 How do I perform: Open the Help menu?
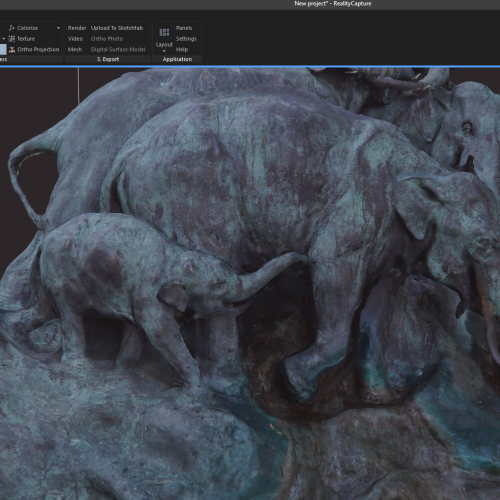182,49
